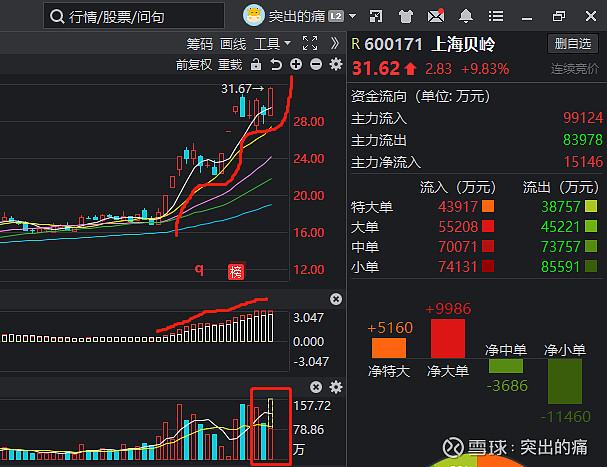The height and width of the screenshot is (467, 607).
Task: Click the 榜 badge on the chart
Action: [236, 272]
